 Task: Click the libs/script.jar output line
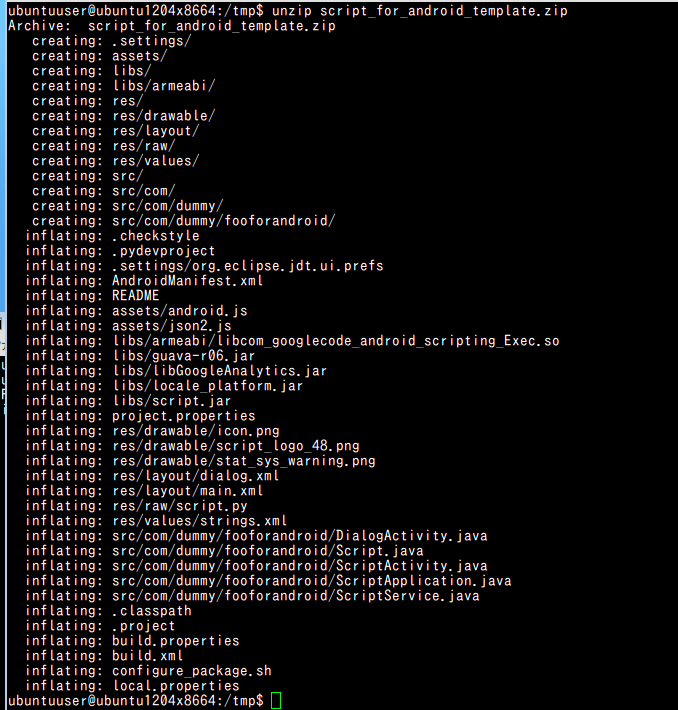[x=128, y=401]
